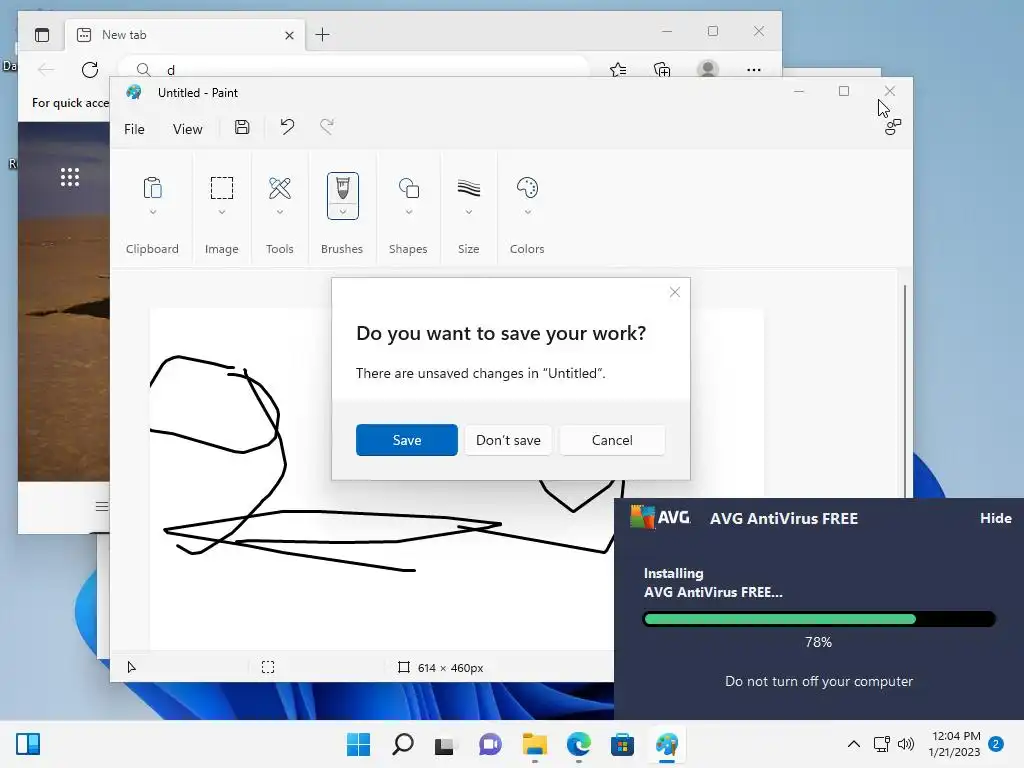Open the Edge profile avatar
1024x768 pixels.
click(708, 69)
